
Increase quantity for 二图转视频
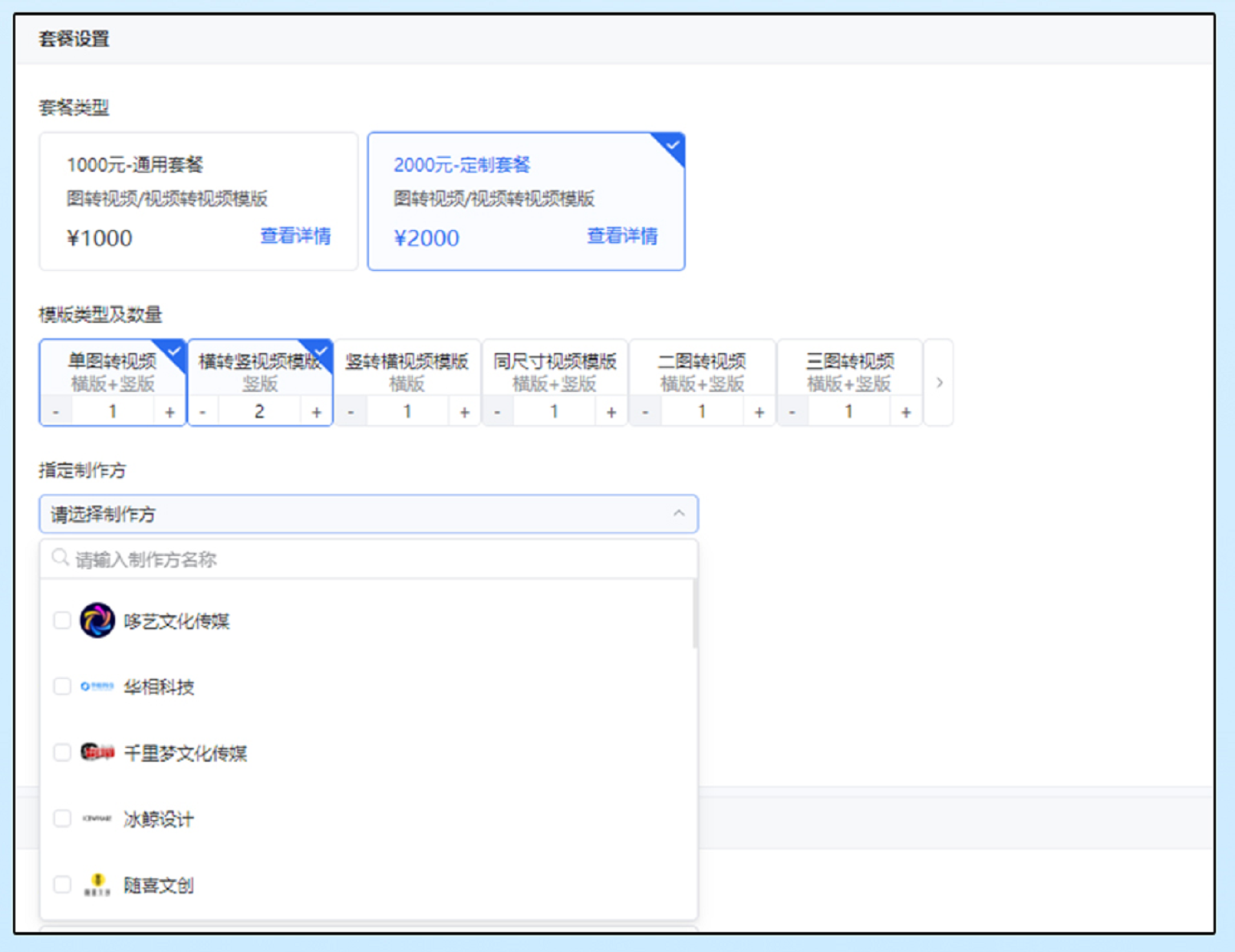tap(759, 412)
